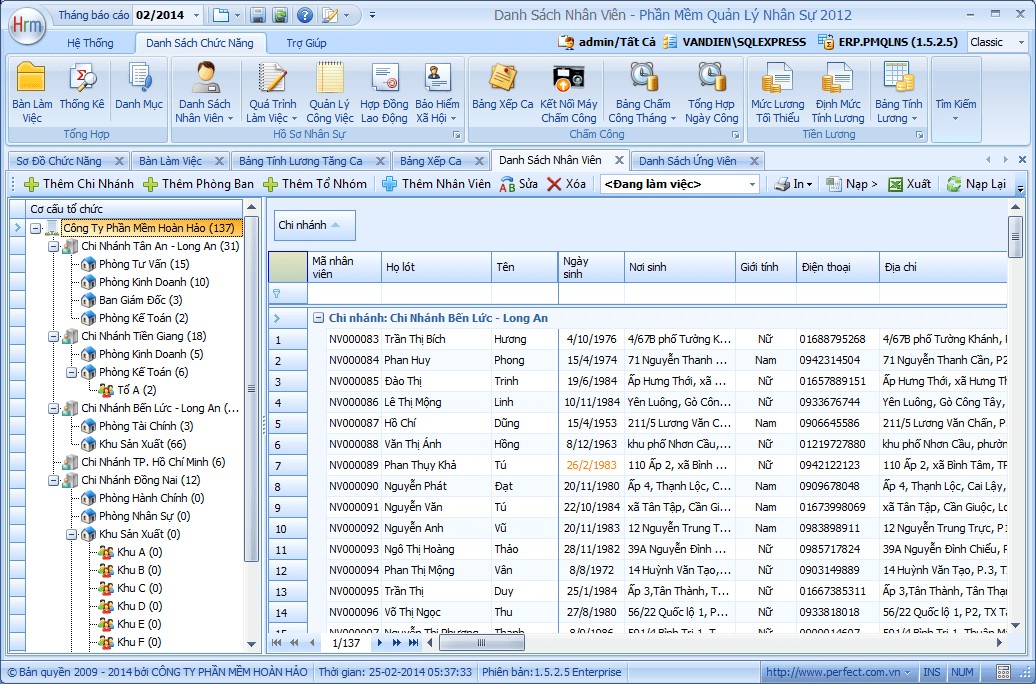Collapse Chi Nhánh Tân An - Long An node

click(54, 246)
